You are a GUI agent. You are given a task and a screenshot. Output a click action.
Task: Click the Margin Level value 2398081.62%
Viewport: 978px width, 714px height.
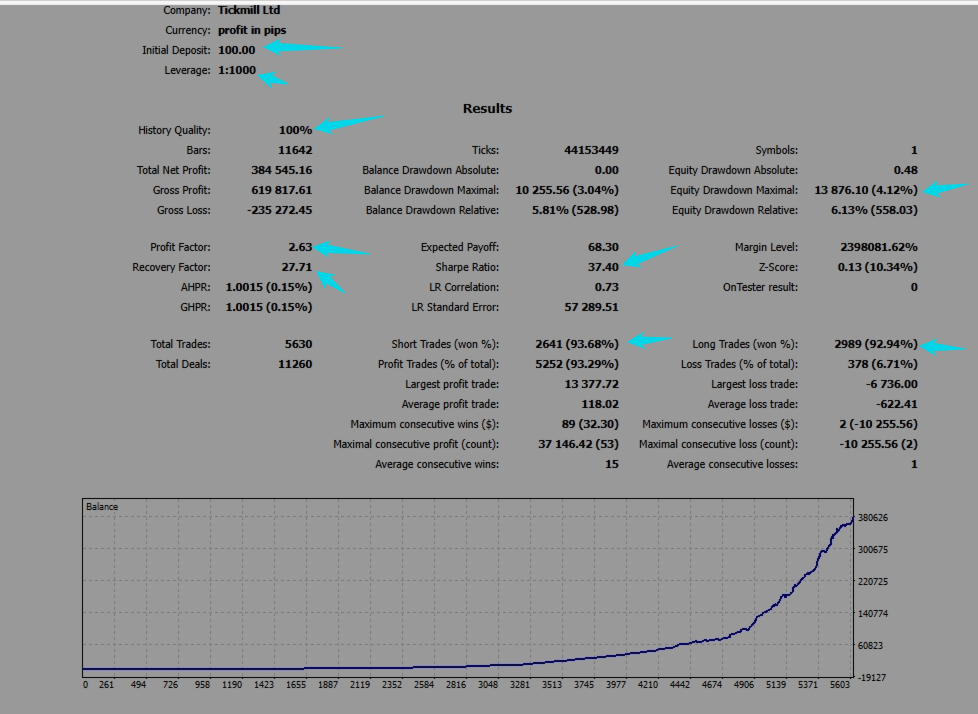(x=879, y=247)
